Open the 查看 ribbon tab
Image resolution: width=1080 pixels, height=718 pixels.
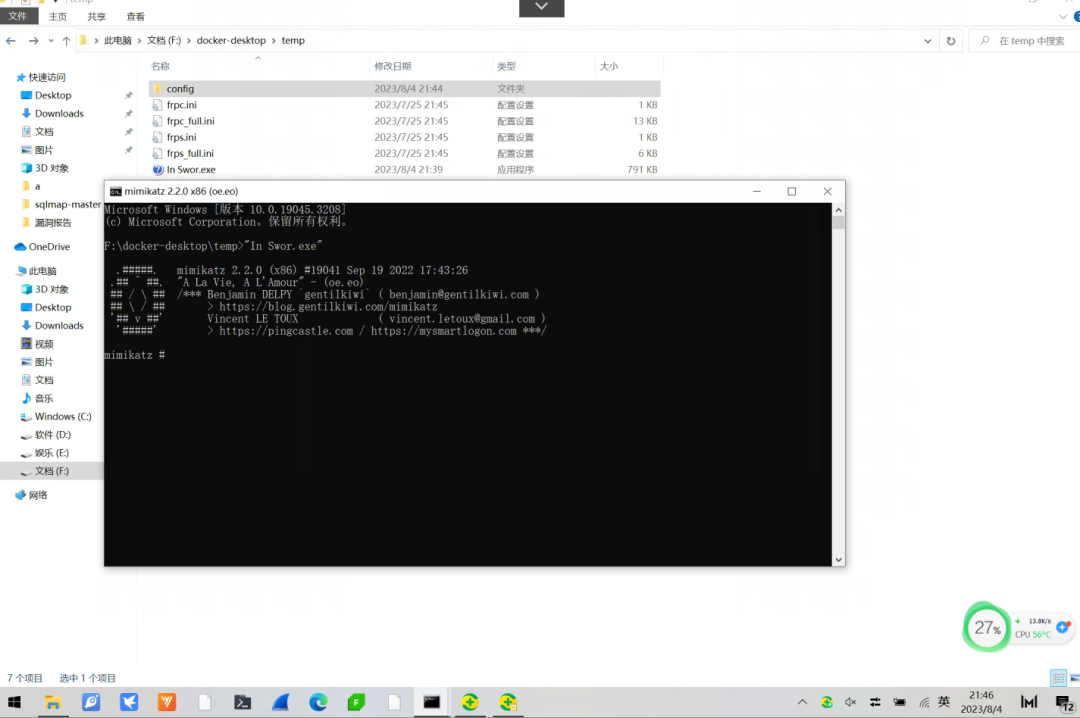pyautogui.click(x=136, y=17)
